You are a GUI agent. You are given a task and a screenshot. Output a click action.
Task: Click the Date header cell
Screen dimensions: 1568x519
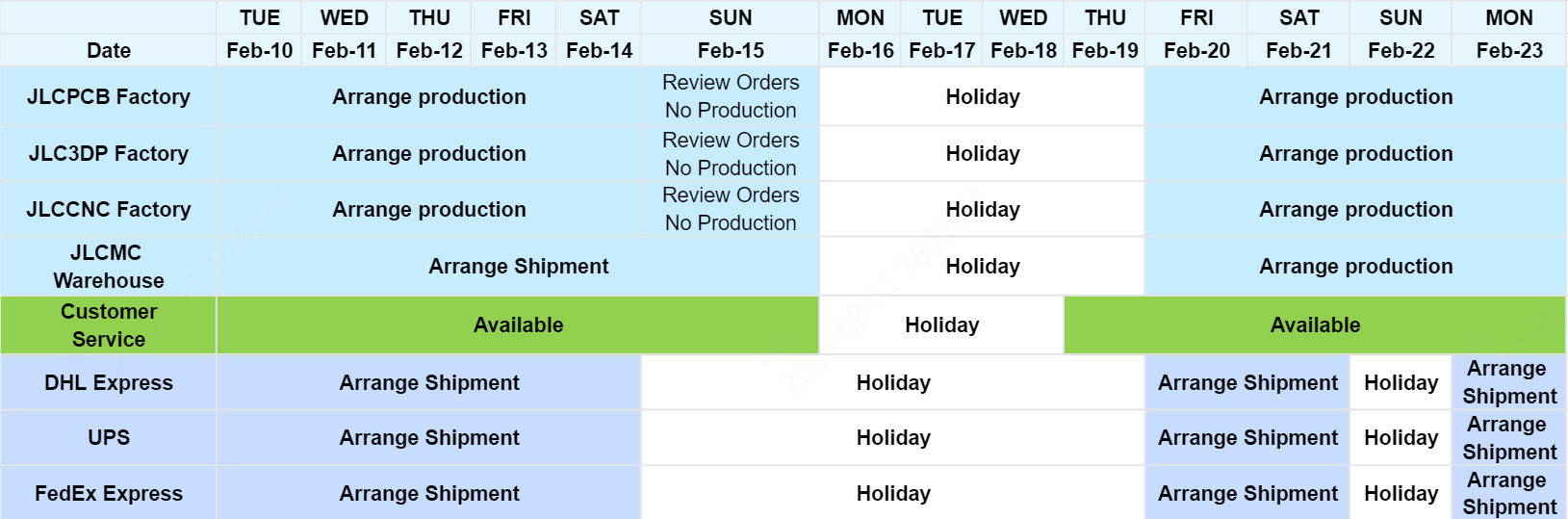click(x=109, y=51)
